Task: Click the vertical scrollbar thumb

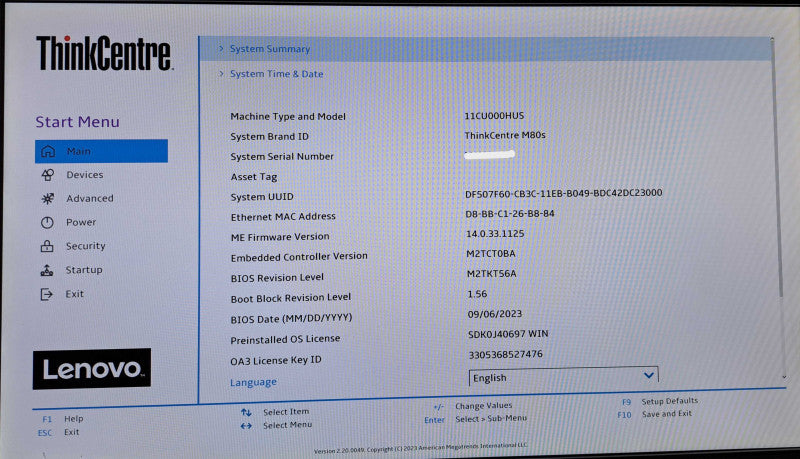Action: point(777,168)
